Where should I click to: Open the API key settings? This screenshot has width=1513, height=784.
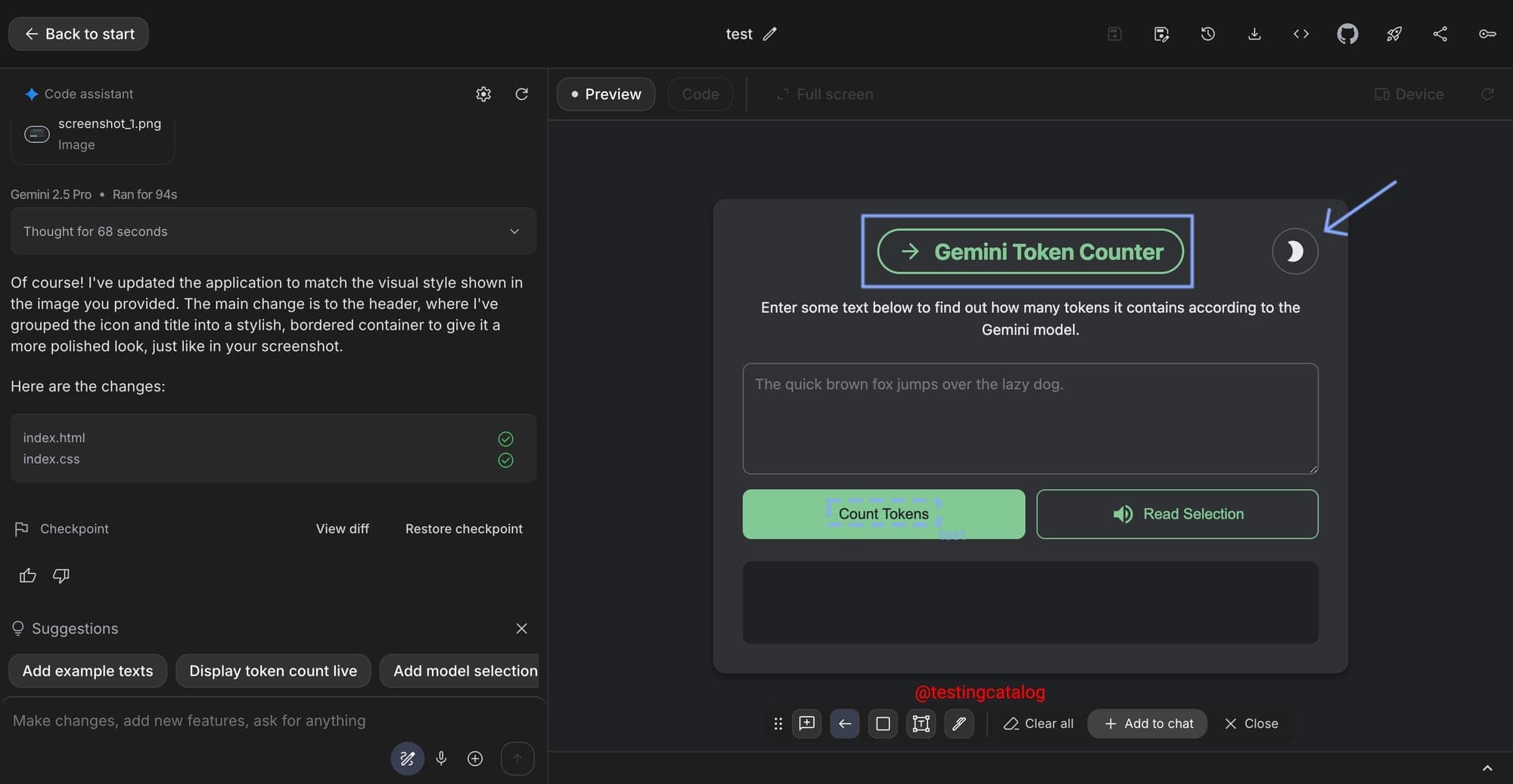click(x=1487, y=33)
